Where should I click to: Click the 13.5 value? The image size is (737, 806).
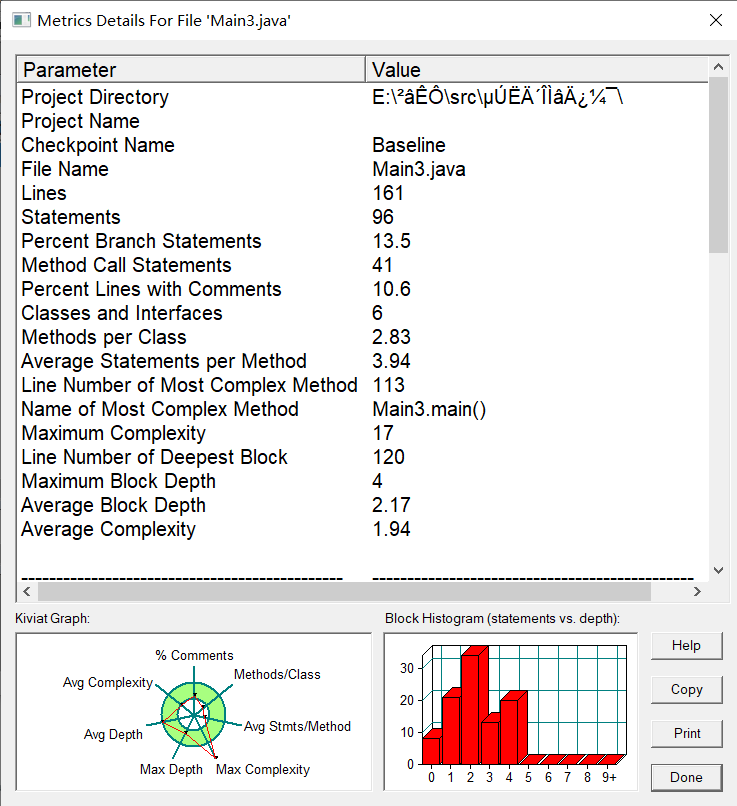pos(391,241)
